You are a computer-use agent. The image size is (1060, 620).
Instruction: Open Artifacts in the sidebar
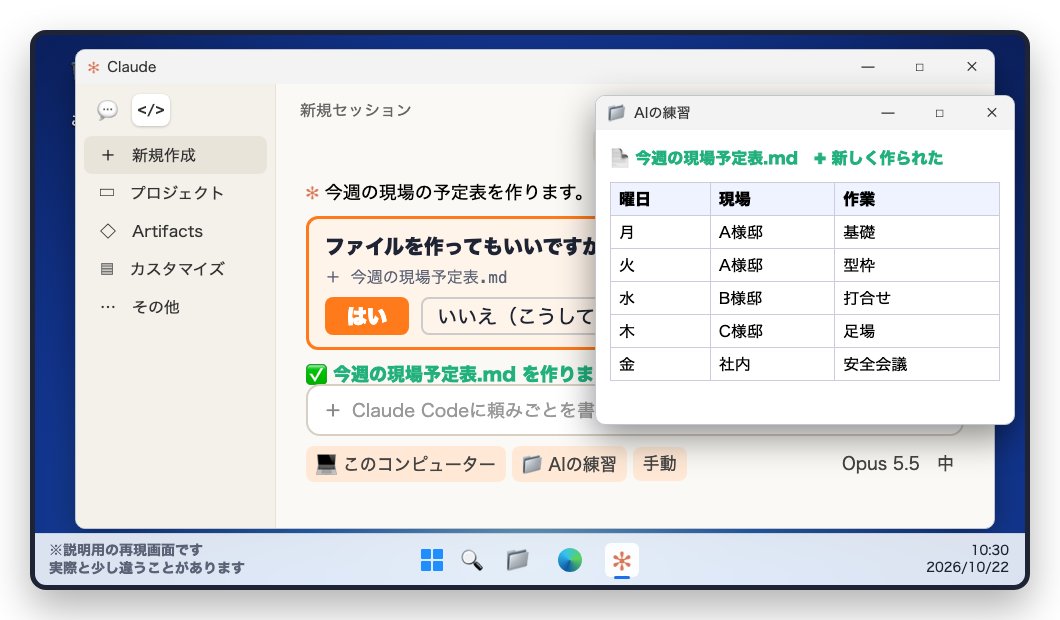pos(175,231)
